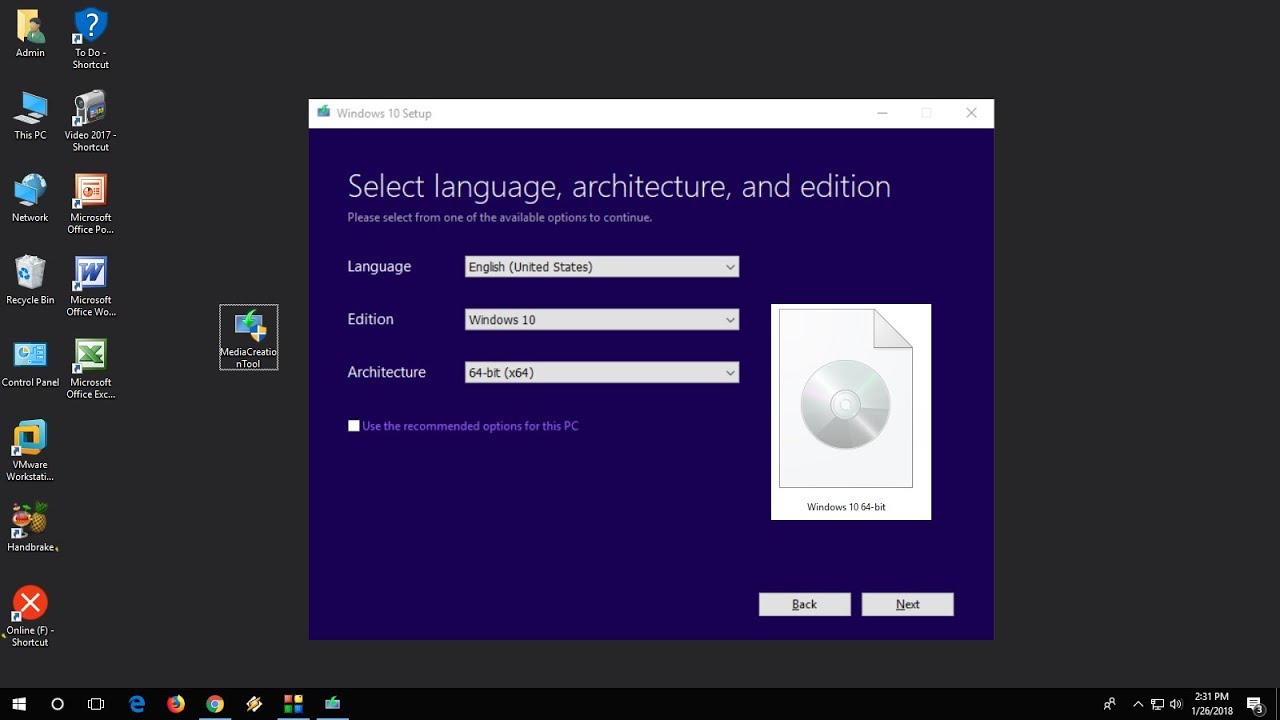Select the Microsoft Office Word shortcut

coord(91,286)
